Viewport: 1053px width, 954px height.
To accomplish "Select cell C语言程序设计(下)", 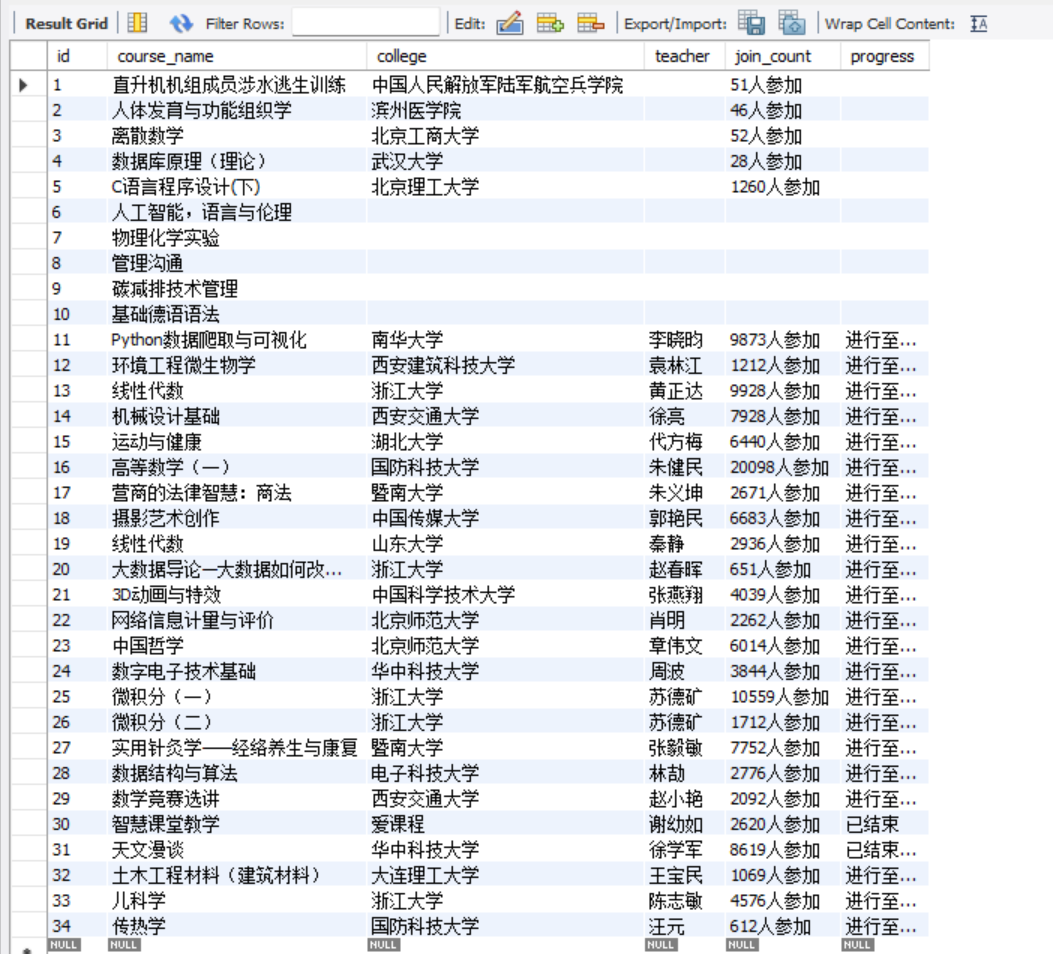I will [237, 187].
